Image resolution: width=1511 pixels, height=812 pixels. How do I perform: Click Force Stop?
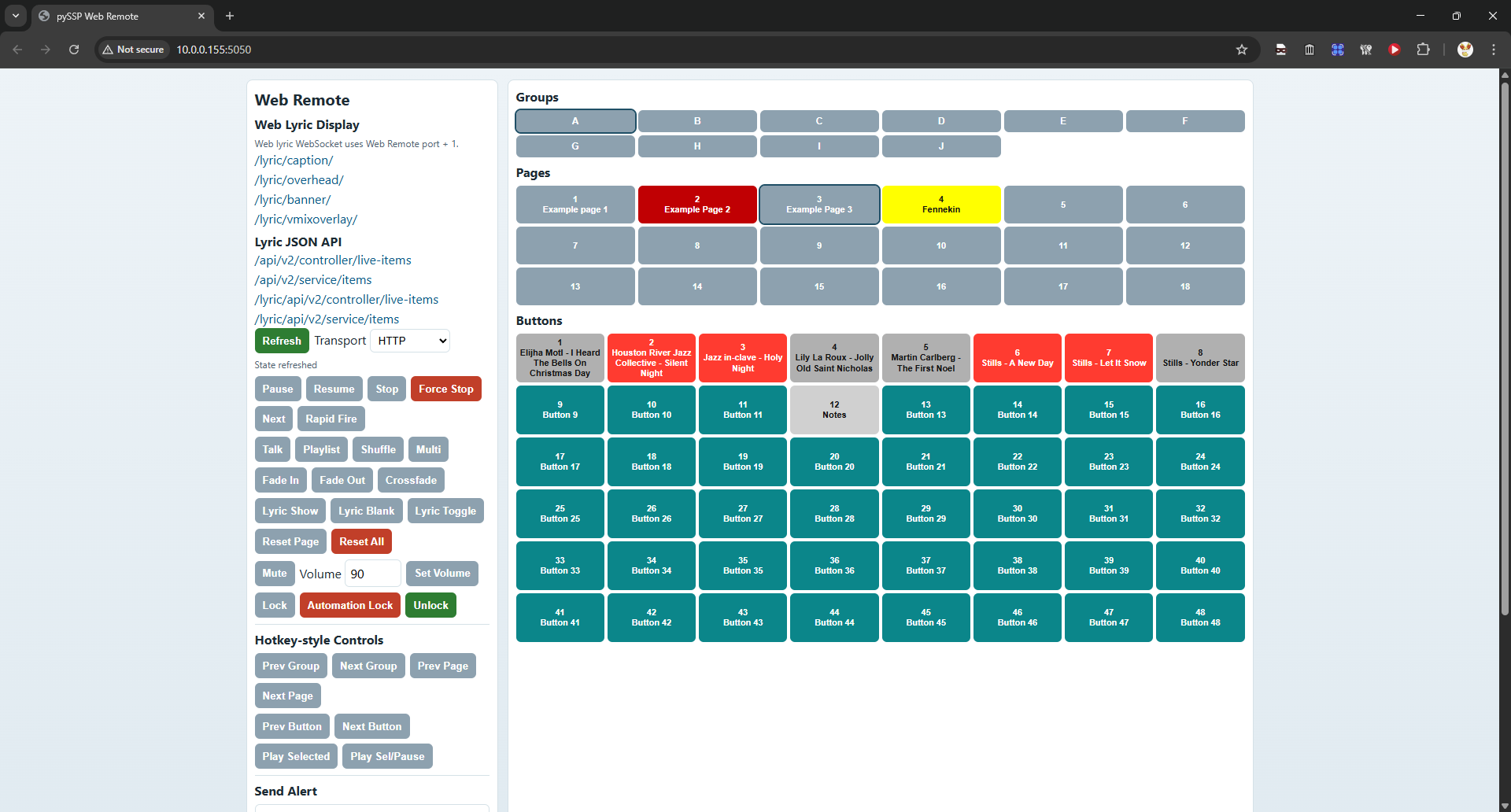pos(445,388)
